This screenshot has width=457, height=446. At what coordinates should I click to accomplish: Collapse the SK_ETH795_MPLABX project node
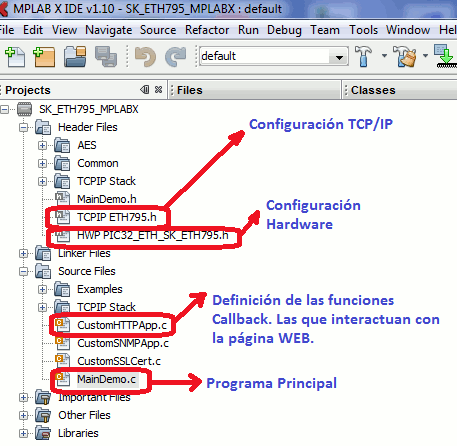coord(5,109)
